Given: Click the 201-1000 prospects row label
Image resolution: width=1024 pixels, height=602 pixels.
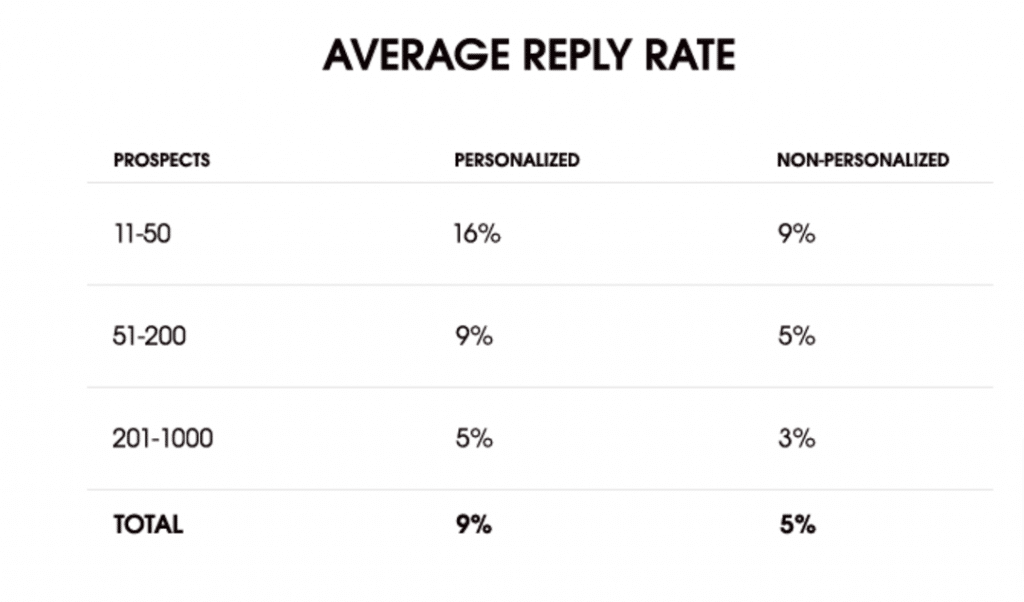Looking at the screenshot, I should pos(163,438).
